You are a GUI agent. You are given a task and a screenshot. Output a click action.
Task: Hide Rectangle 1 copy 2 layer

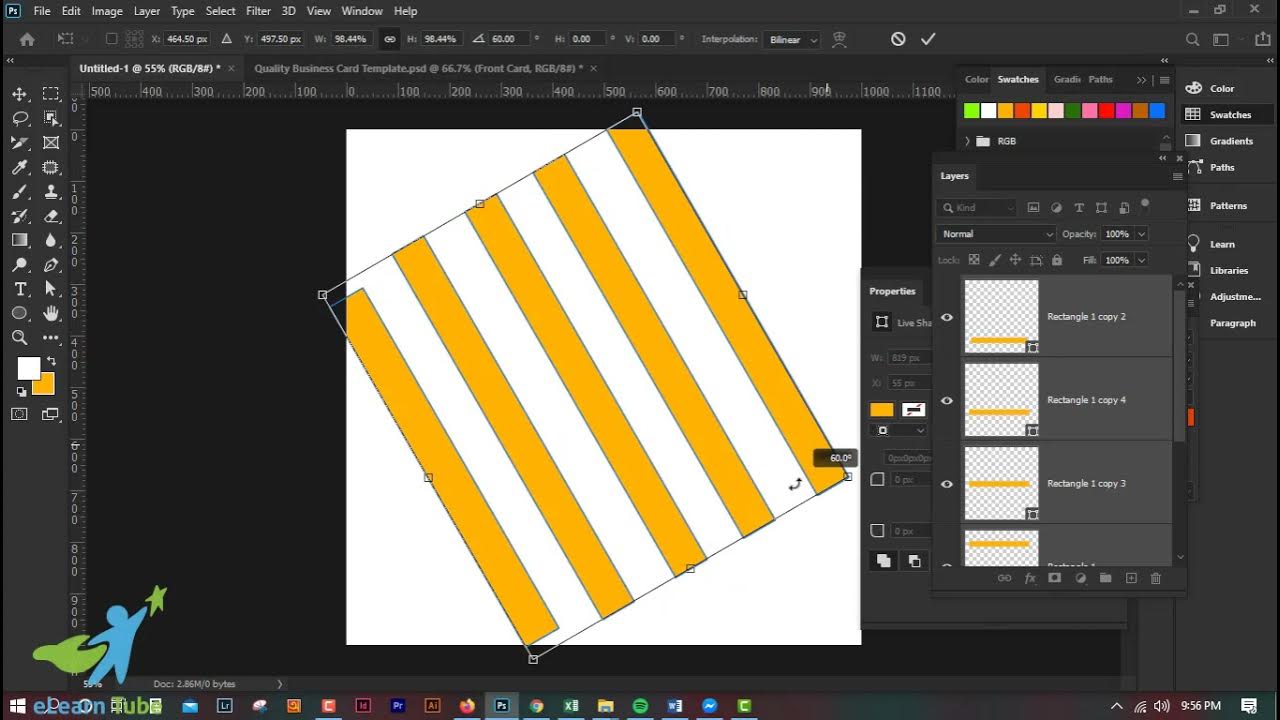pyautogui.click(x=947, y=317)
